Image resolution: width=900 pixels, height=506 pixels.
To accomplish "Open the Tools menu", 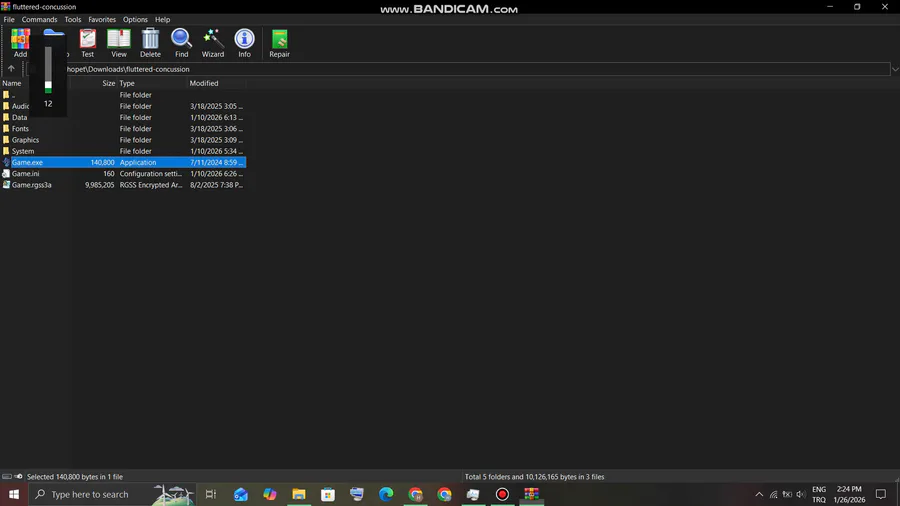I will pos(73,20).
